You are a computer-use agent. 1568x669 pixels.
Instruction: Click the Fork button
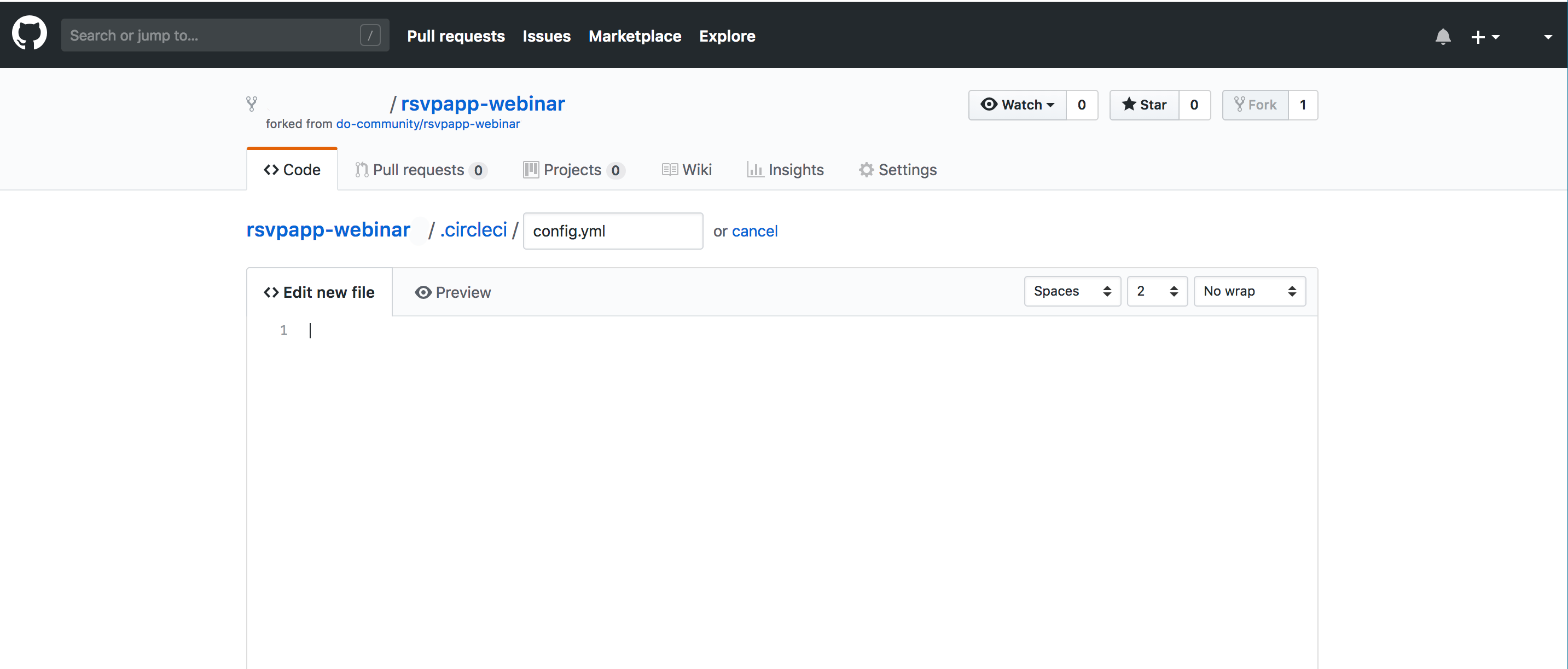click(1255, 105)
